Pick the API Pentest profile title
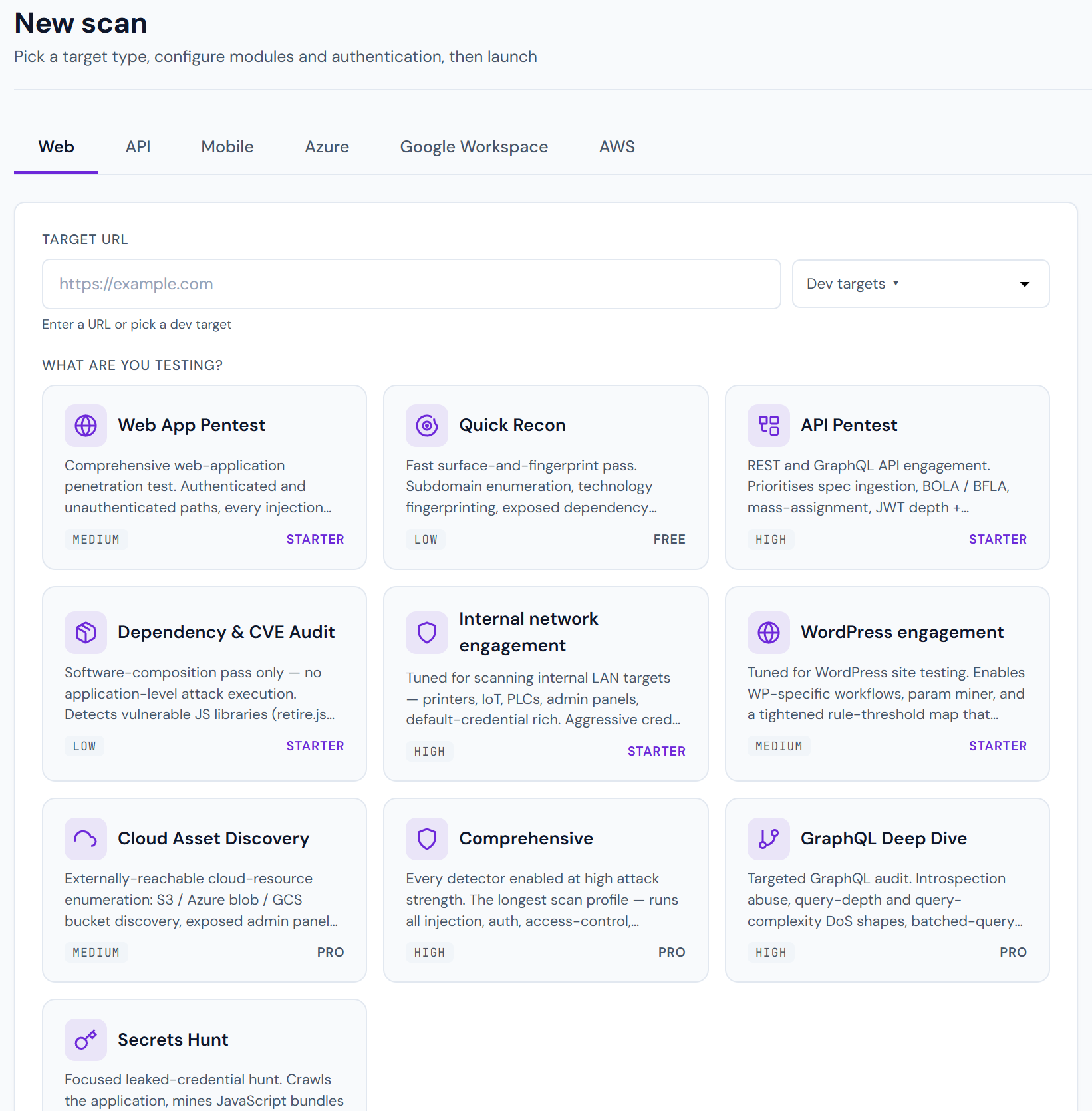The image size is (1092, 1111). pos(849,426)
